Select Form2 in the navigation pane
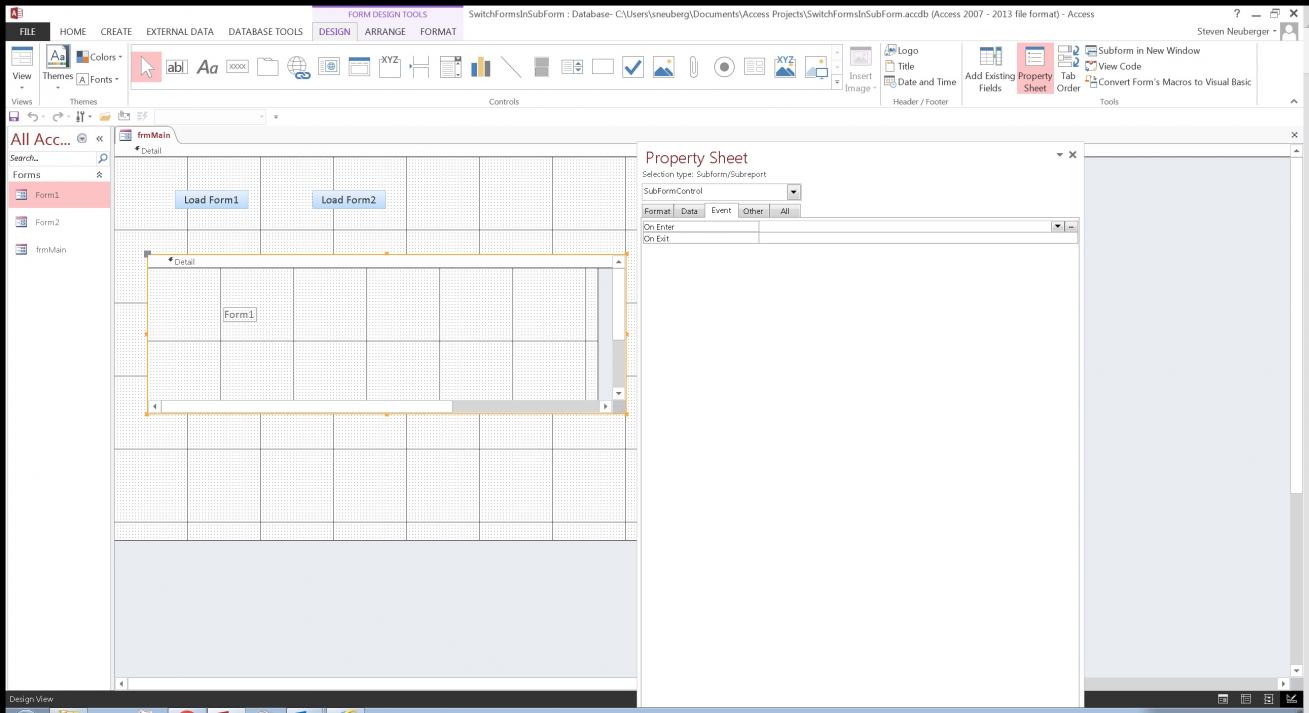 point(47,222)
